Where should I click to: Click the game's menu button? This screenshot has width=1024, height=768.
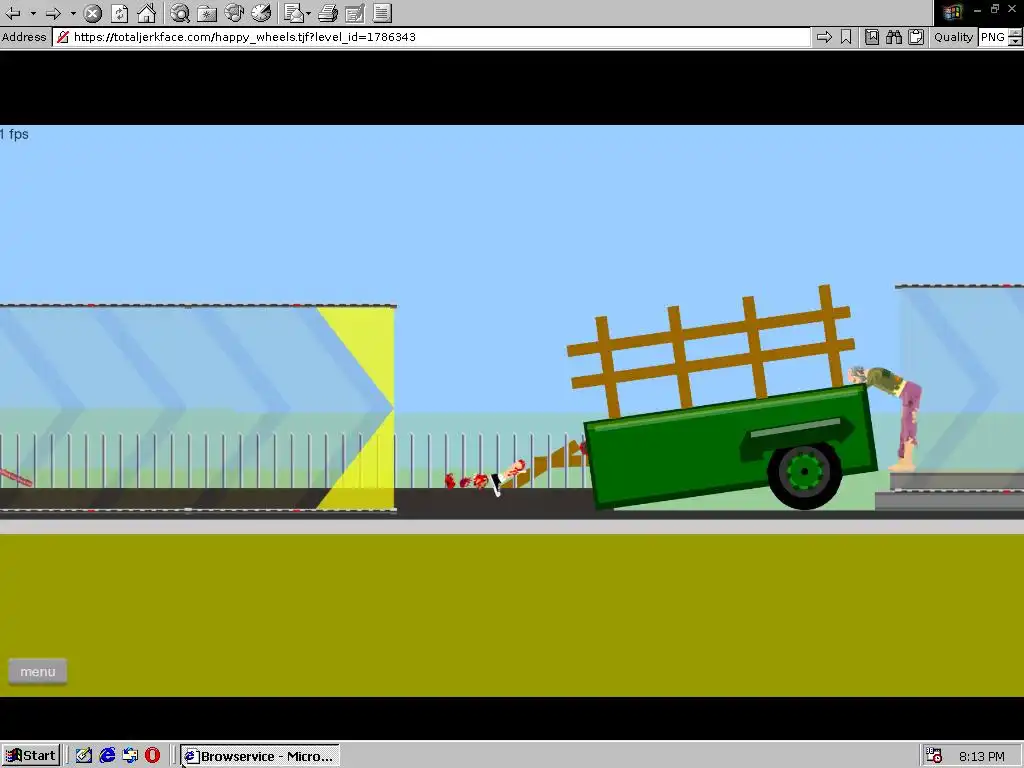coord(38,671)
